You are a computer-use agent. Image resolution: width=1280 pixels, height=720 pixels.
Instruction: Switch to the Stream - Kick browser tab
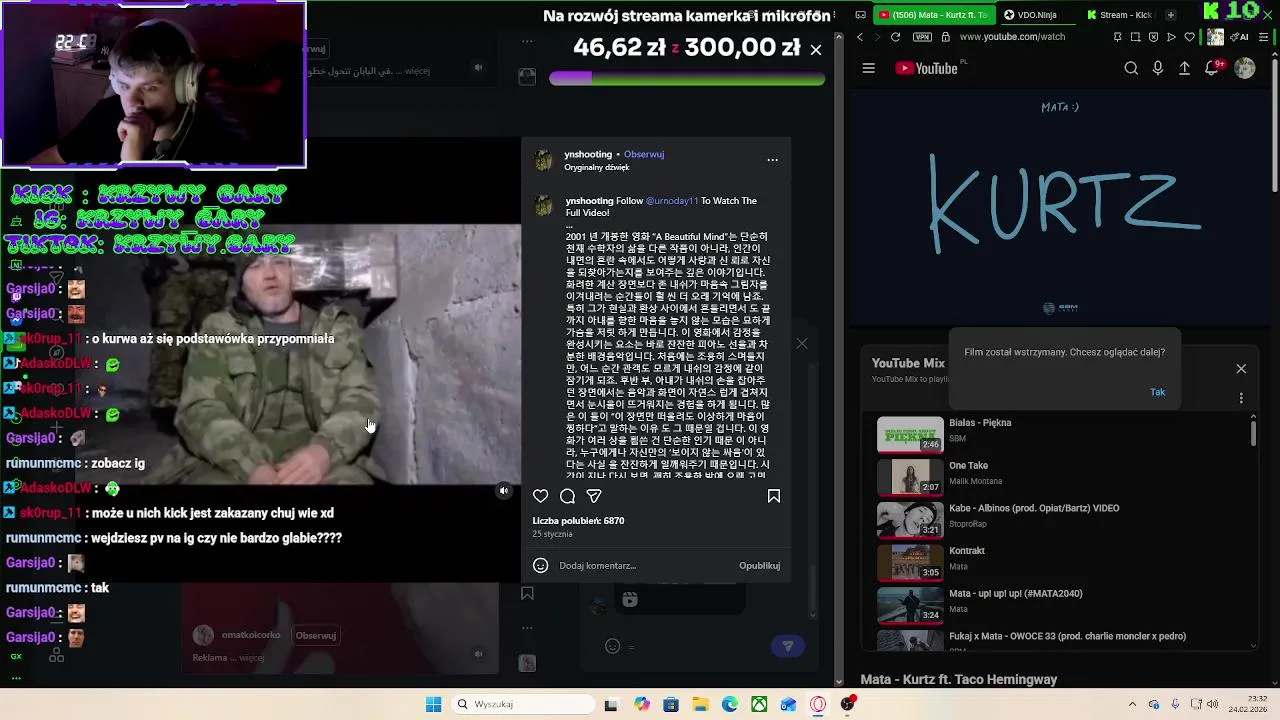pos(1120,15)
